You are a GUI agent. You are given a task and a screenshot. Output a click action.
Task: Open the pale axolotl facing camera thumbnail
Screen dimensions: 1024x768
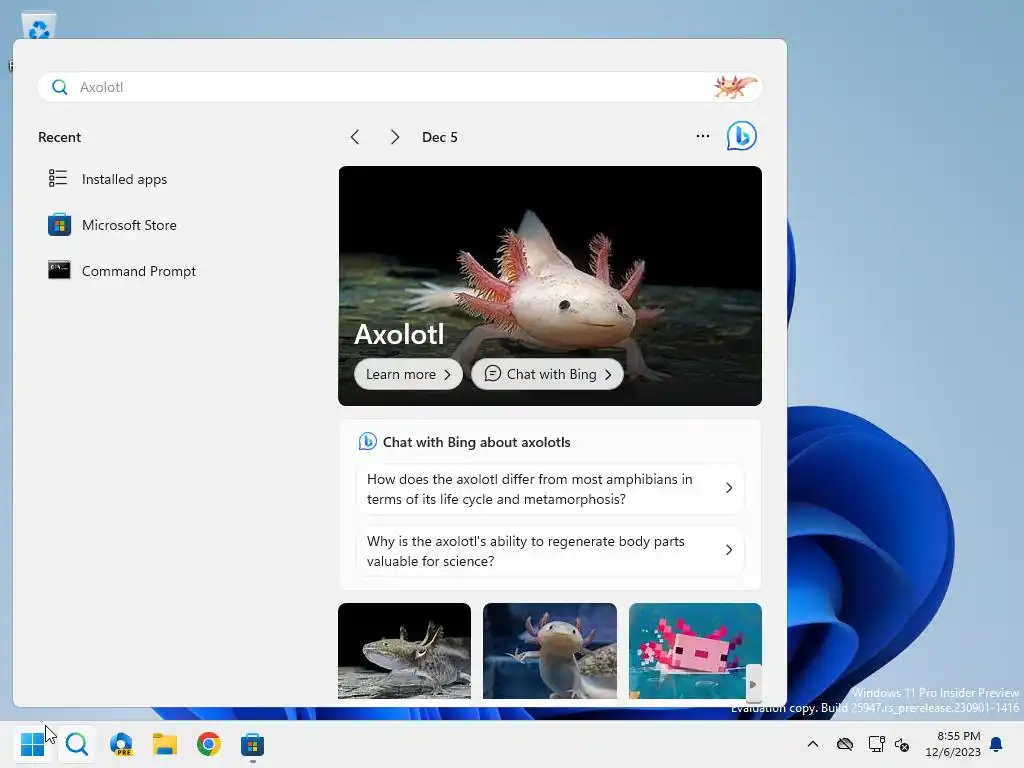coord(549,650)
